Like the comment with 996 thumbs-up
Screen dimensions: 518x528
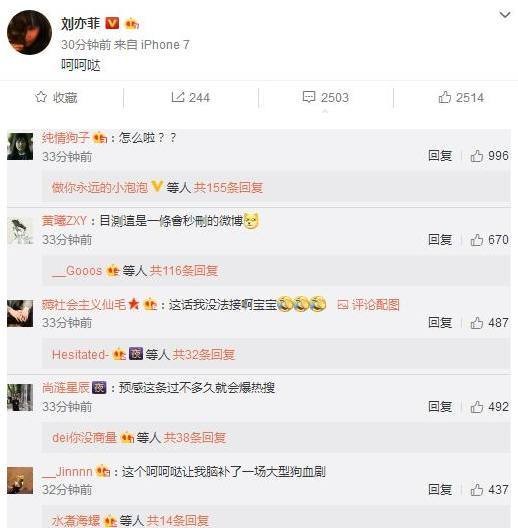(x=477, y=156)
